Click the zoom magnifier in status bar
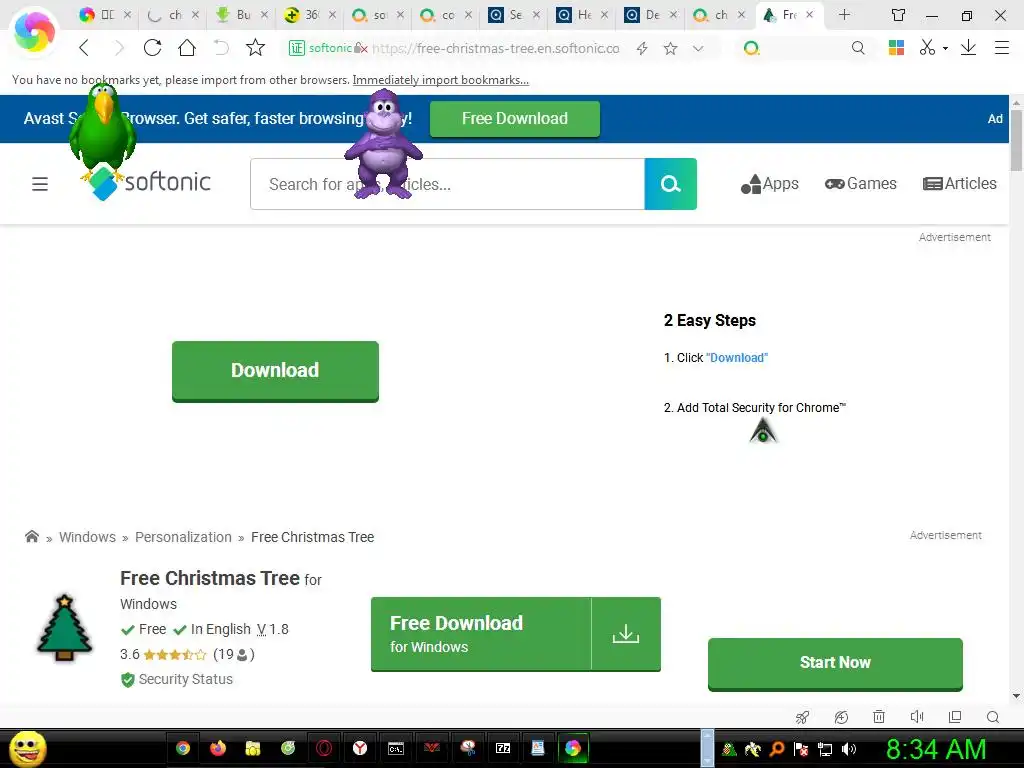Image resolution: width=1024 pixels, height=768 pixels. pos(993,717)
